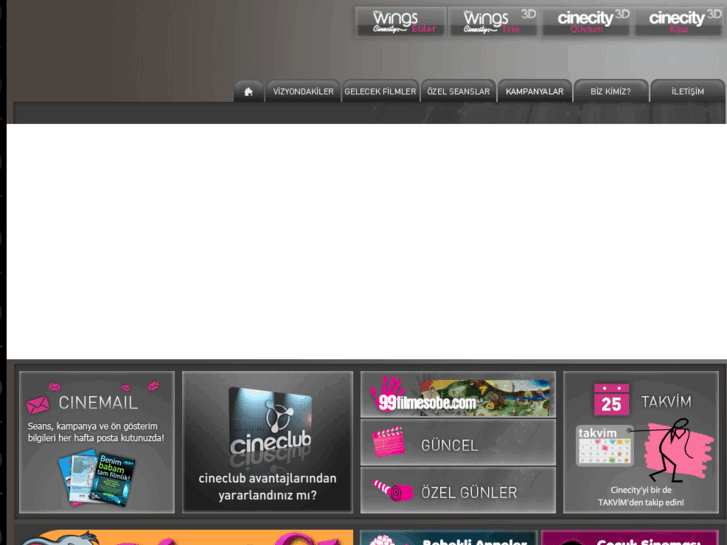
Task: Open the home page icon tab
Action: pos(249,91)
